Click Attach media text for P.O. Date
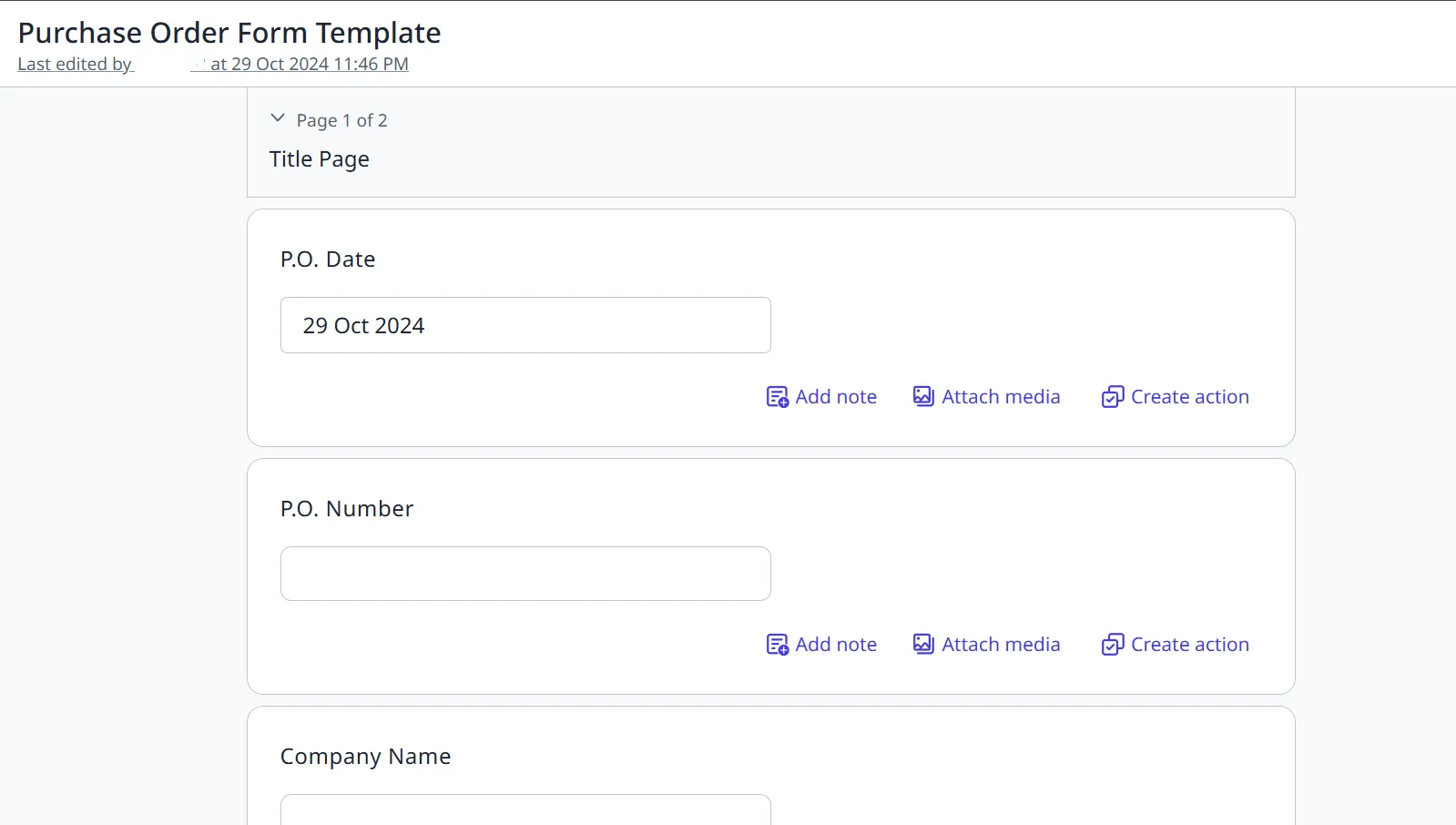This screenshot has height=825, width=1456. (1001, 397)
